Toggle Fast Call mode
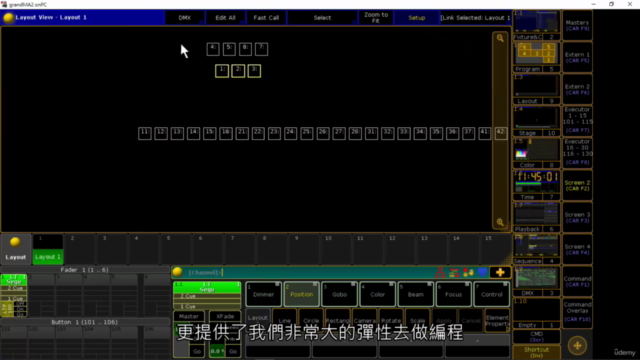 click(266, 18)
